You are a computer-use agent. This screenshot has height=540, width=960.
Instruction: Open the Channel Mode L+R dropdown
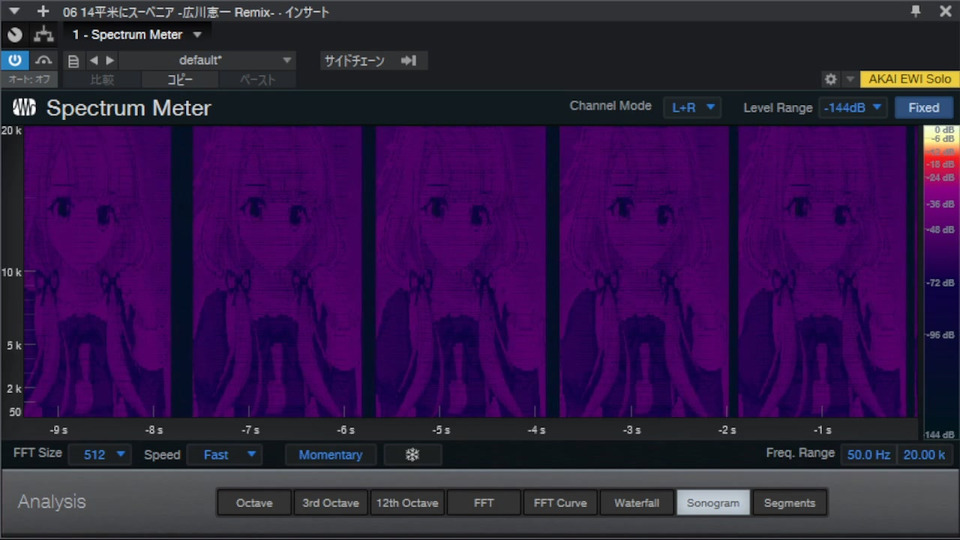pos(692,108)
